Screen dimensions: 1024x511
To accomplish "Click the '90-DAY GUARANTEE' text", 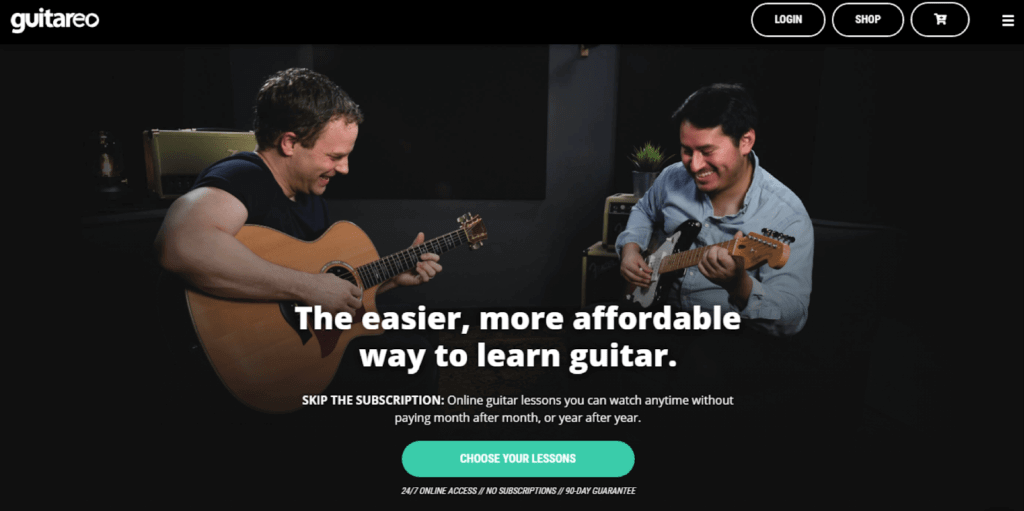I will coord(601,491).
